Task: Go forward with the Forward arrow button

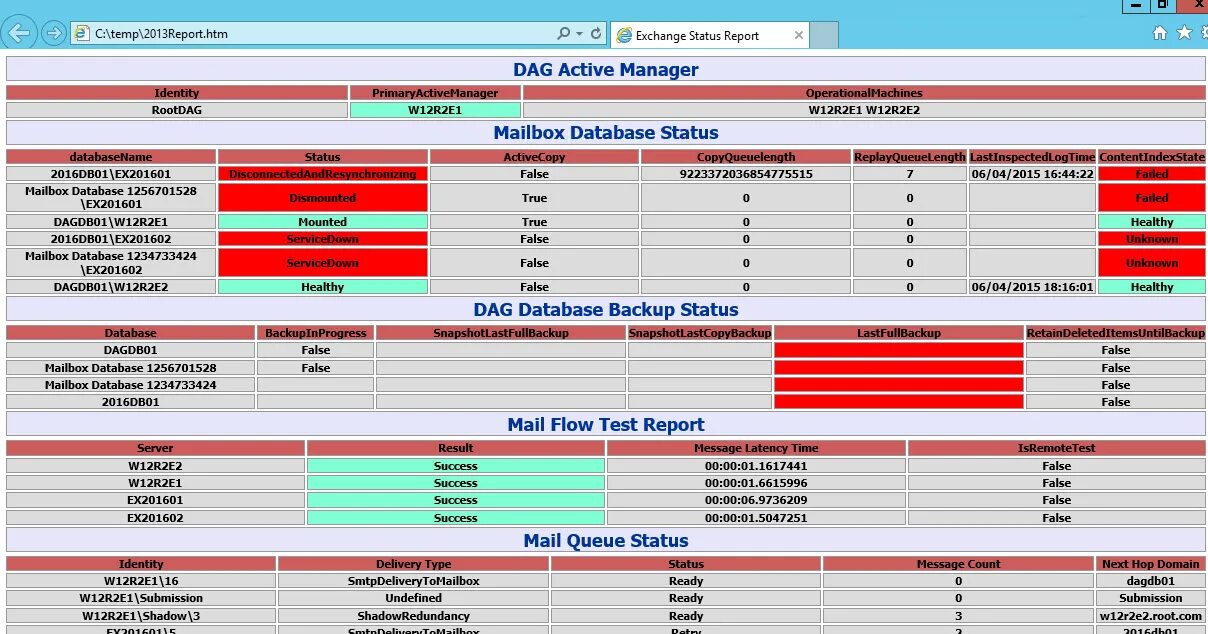Action: (x=54, y=33)
